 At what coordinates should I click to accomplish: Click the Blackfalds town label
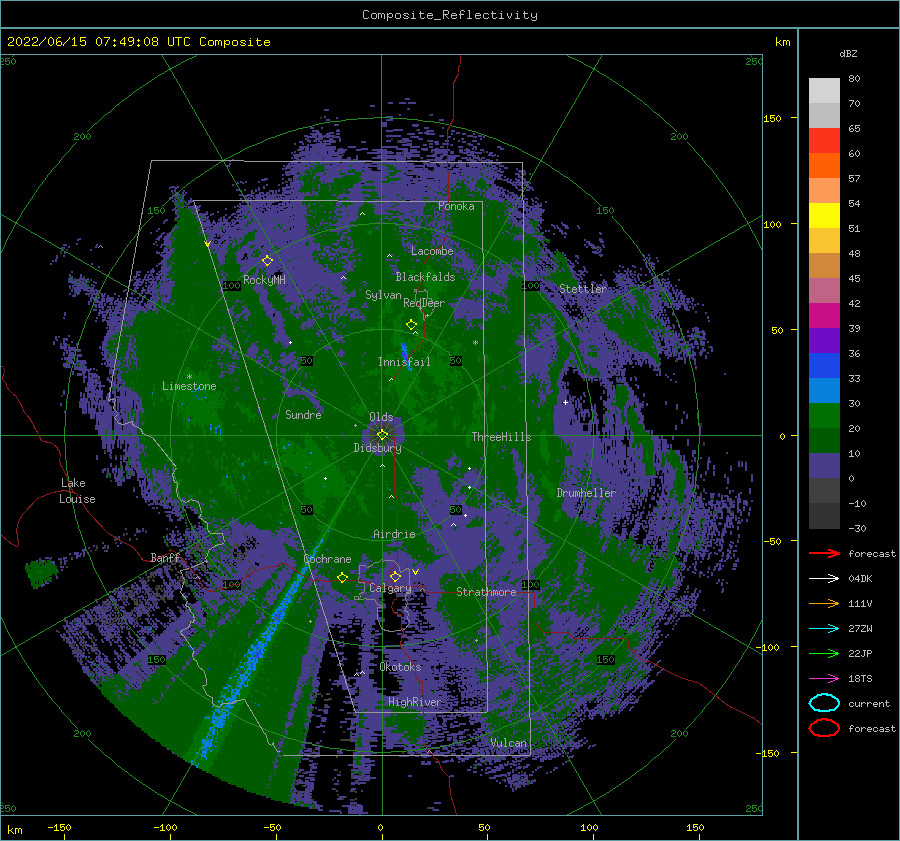coord(425,277)
